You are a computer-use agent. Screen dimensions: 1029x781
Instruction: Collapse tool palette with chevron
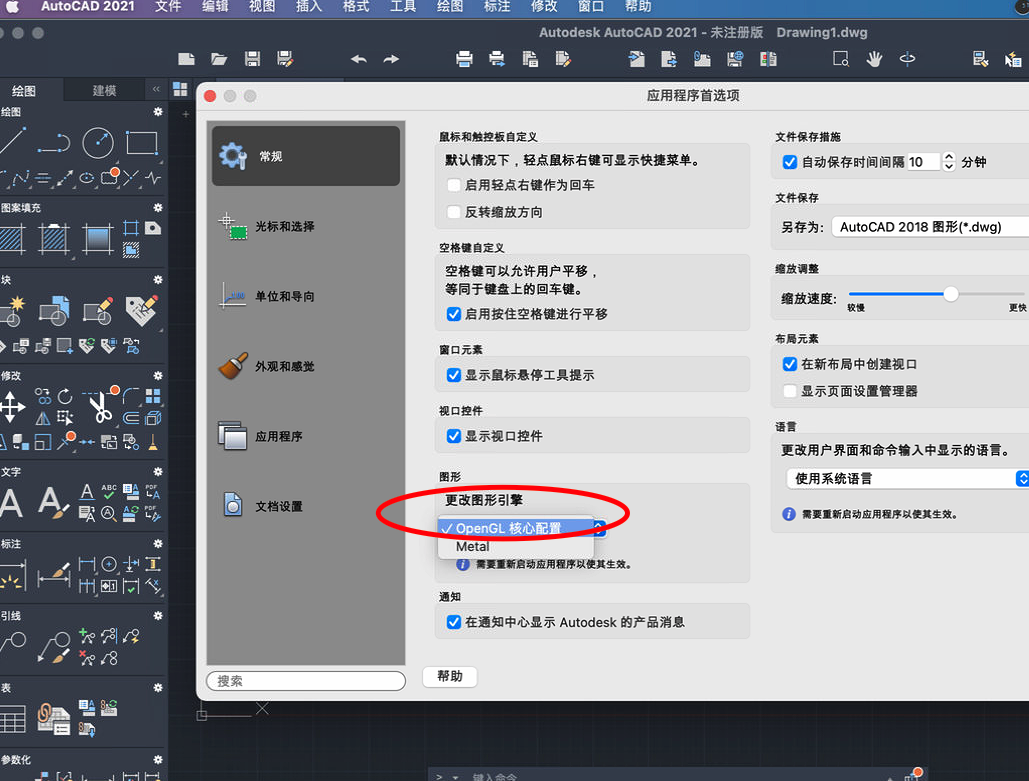click(156, 89)
